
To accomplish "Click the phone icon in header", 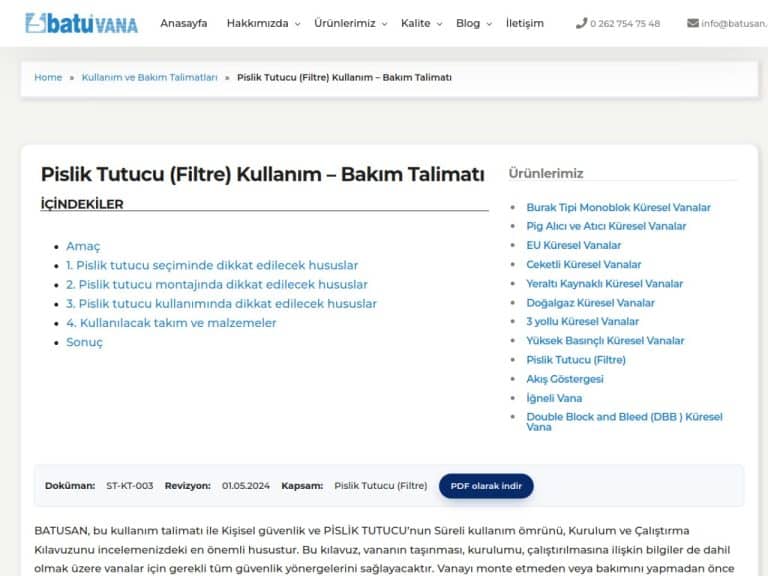I will point(581,23).
